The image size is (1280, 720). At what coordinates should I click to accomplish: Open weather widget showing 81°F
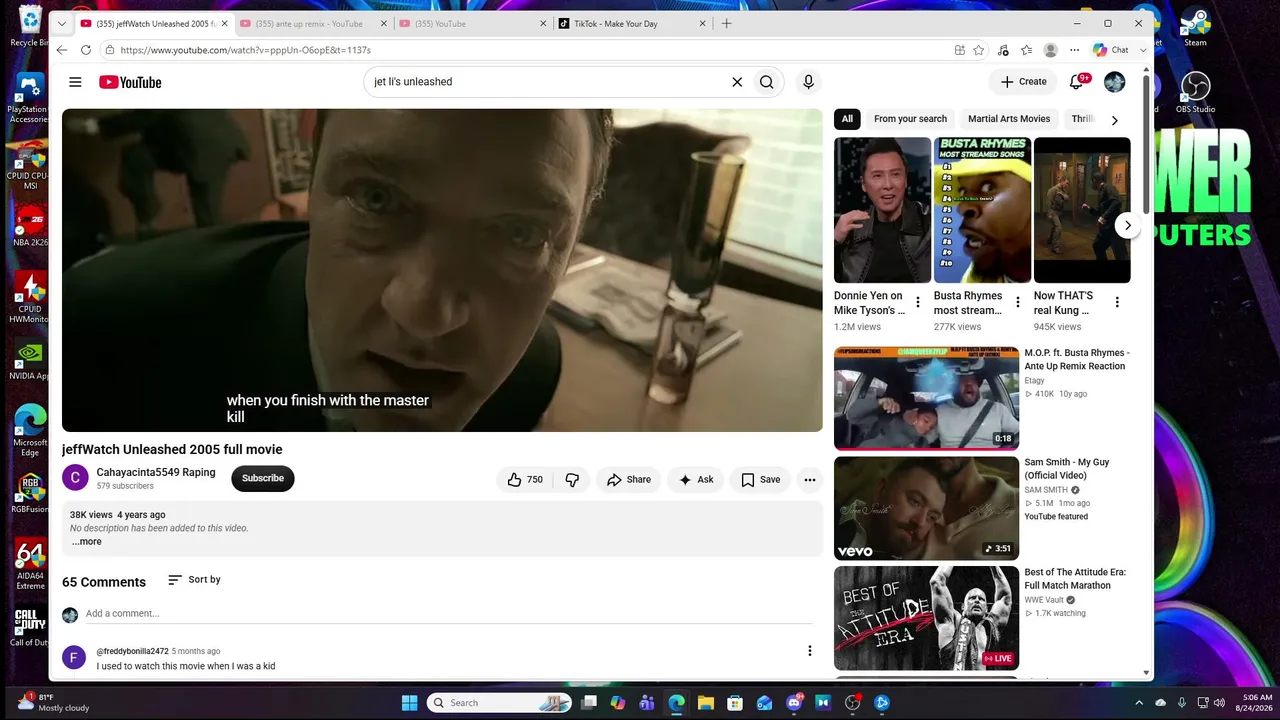[54, 702]
